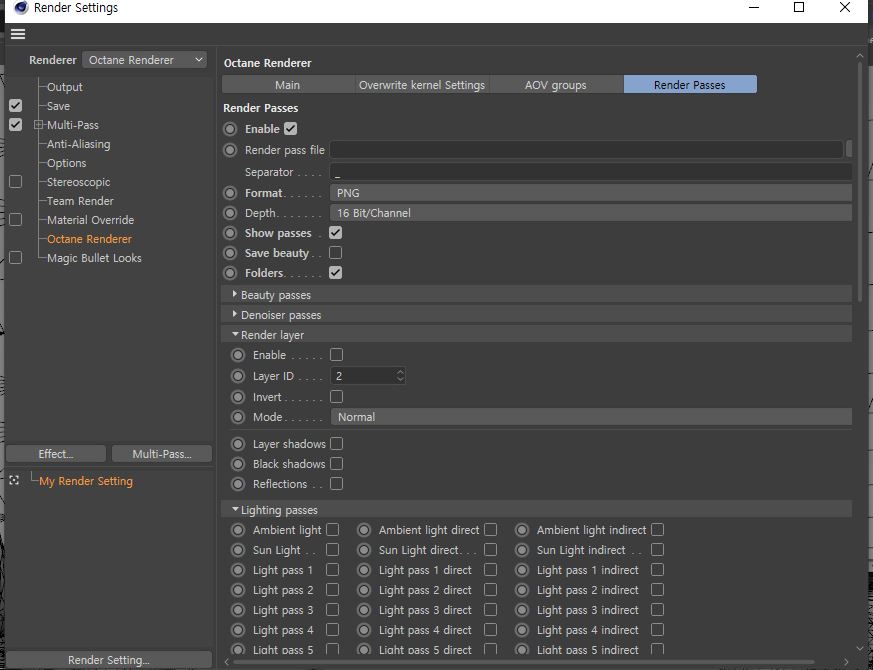Click the animation dot beside Reflections
Screen dimensions: 873x670
pos(238,485)
